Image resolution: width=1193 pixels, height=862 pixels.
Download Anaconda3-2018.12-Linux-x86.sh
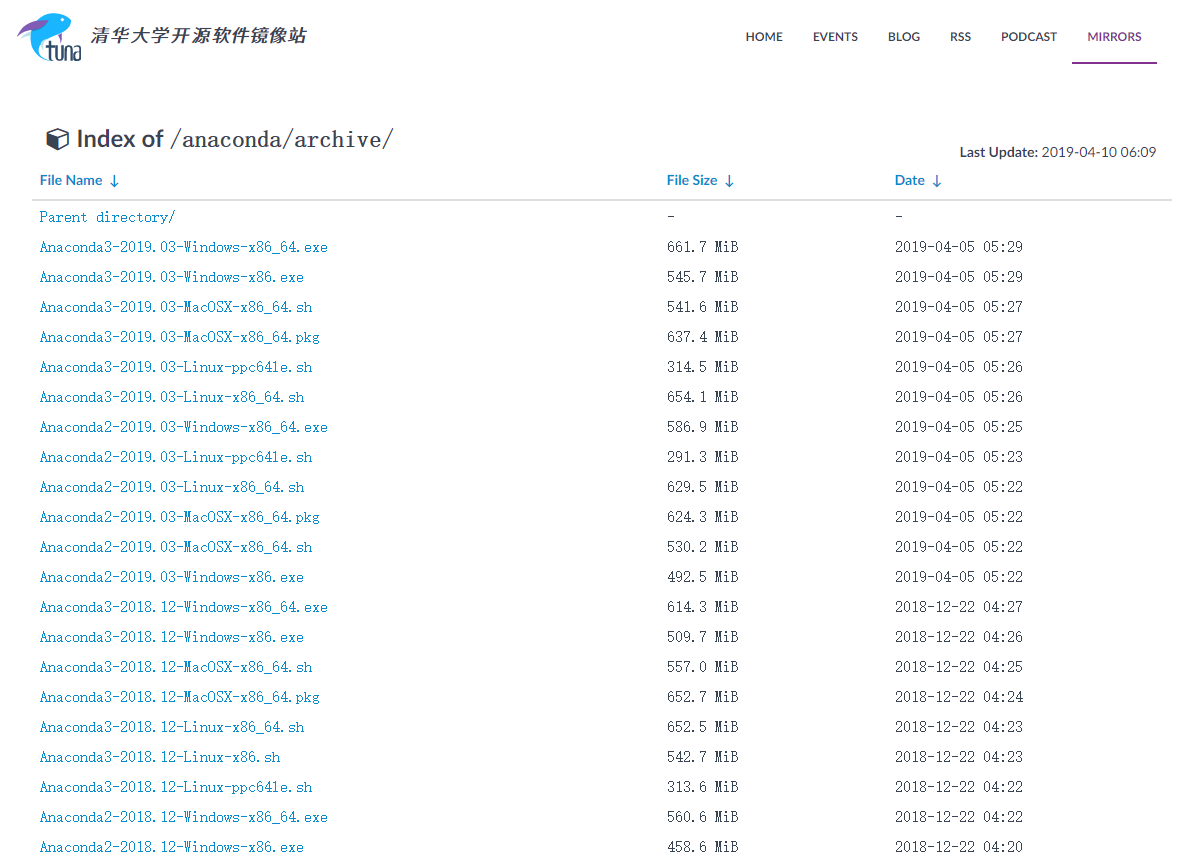pyautogui.click(x=160, y=758)
